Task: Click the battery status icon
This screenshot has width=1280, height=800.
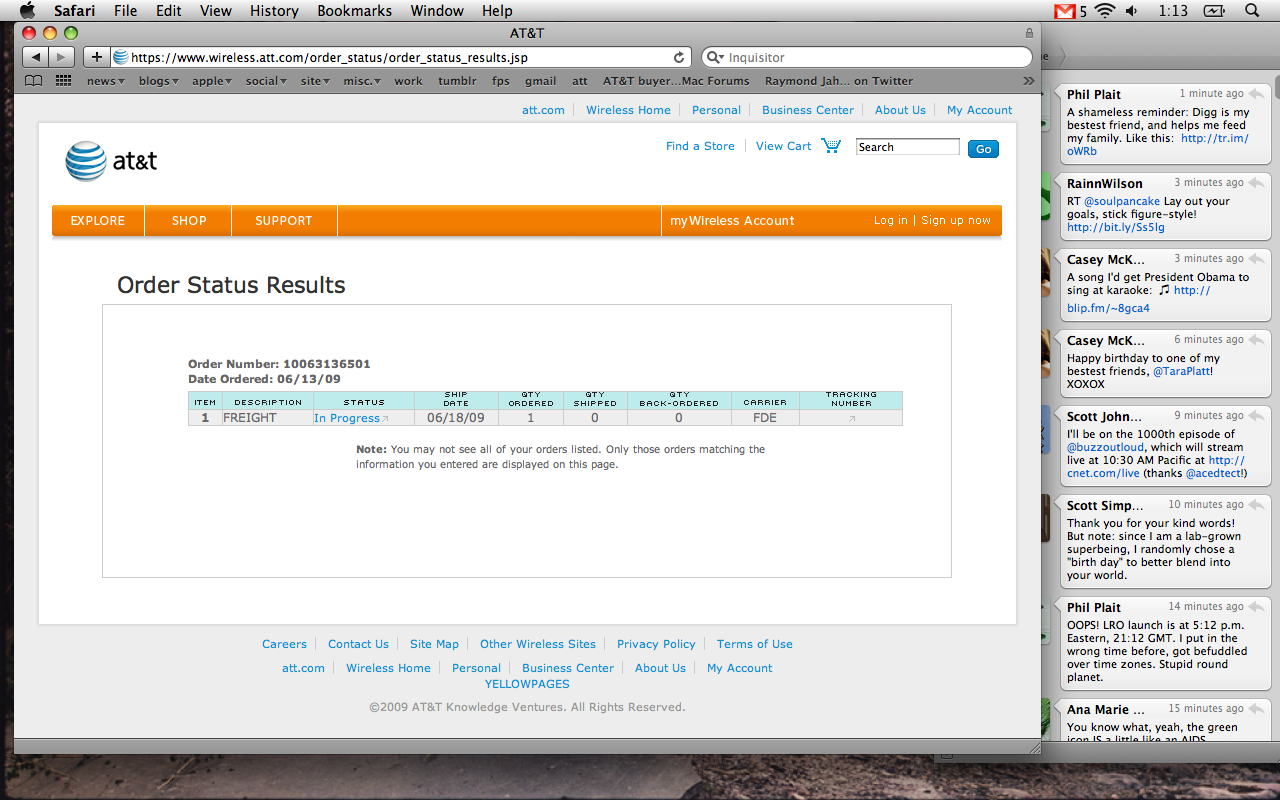Action: (1214, 11)
